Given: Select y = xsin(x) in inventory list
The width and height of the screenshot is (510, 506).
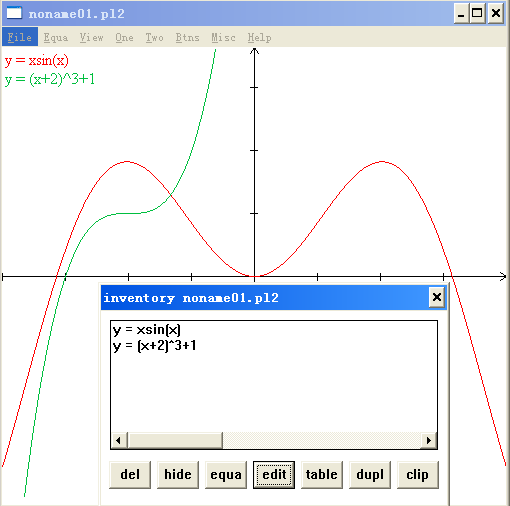Looking at the screenshot, I should pyautogui.click(x=147, y=330).
